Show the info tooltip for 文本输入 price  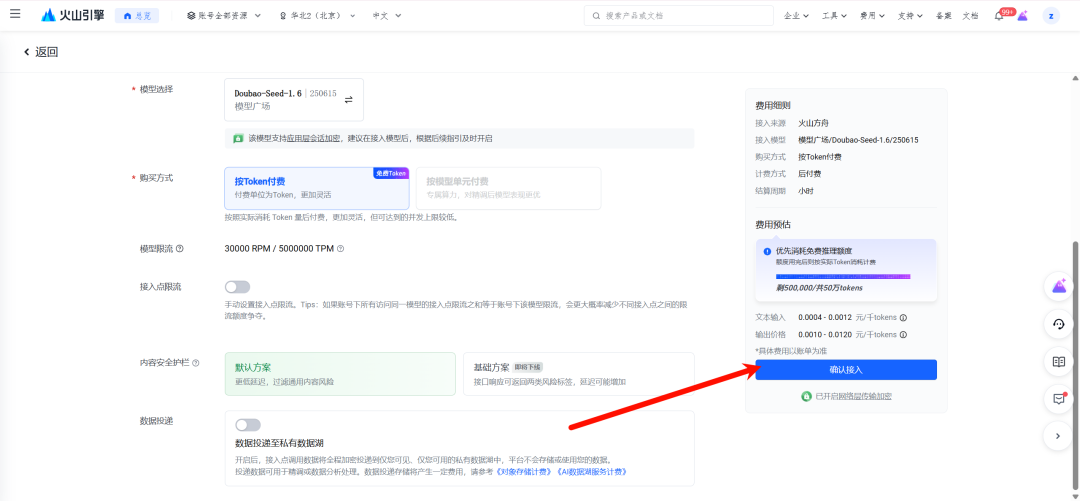point(903,318)
